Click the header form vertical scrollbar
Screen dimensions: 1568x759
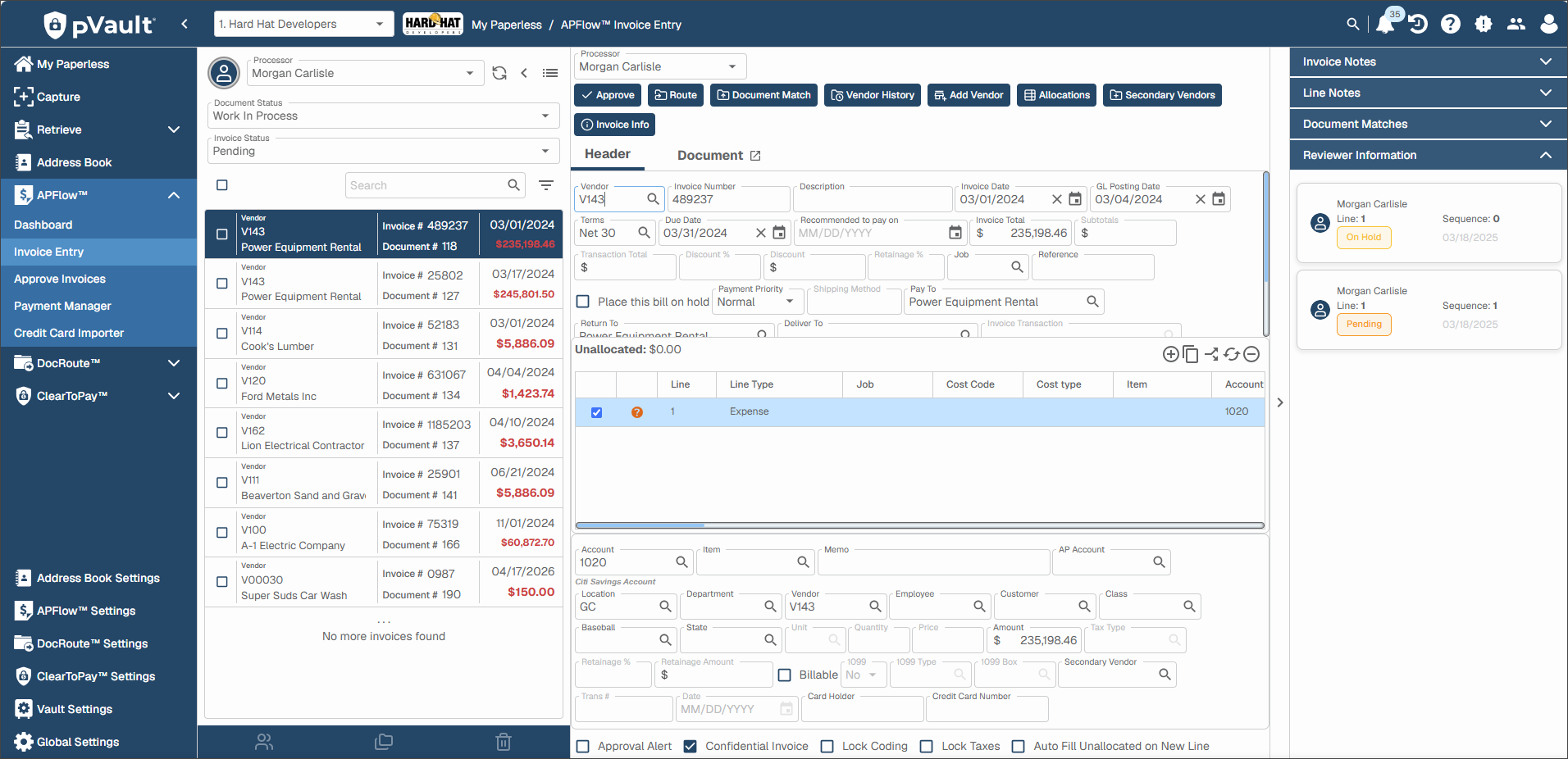click(1266, 254)
